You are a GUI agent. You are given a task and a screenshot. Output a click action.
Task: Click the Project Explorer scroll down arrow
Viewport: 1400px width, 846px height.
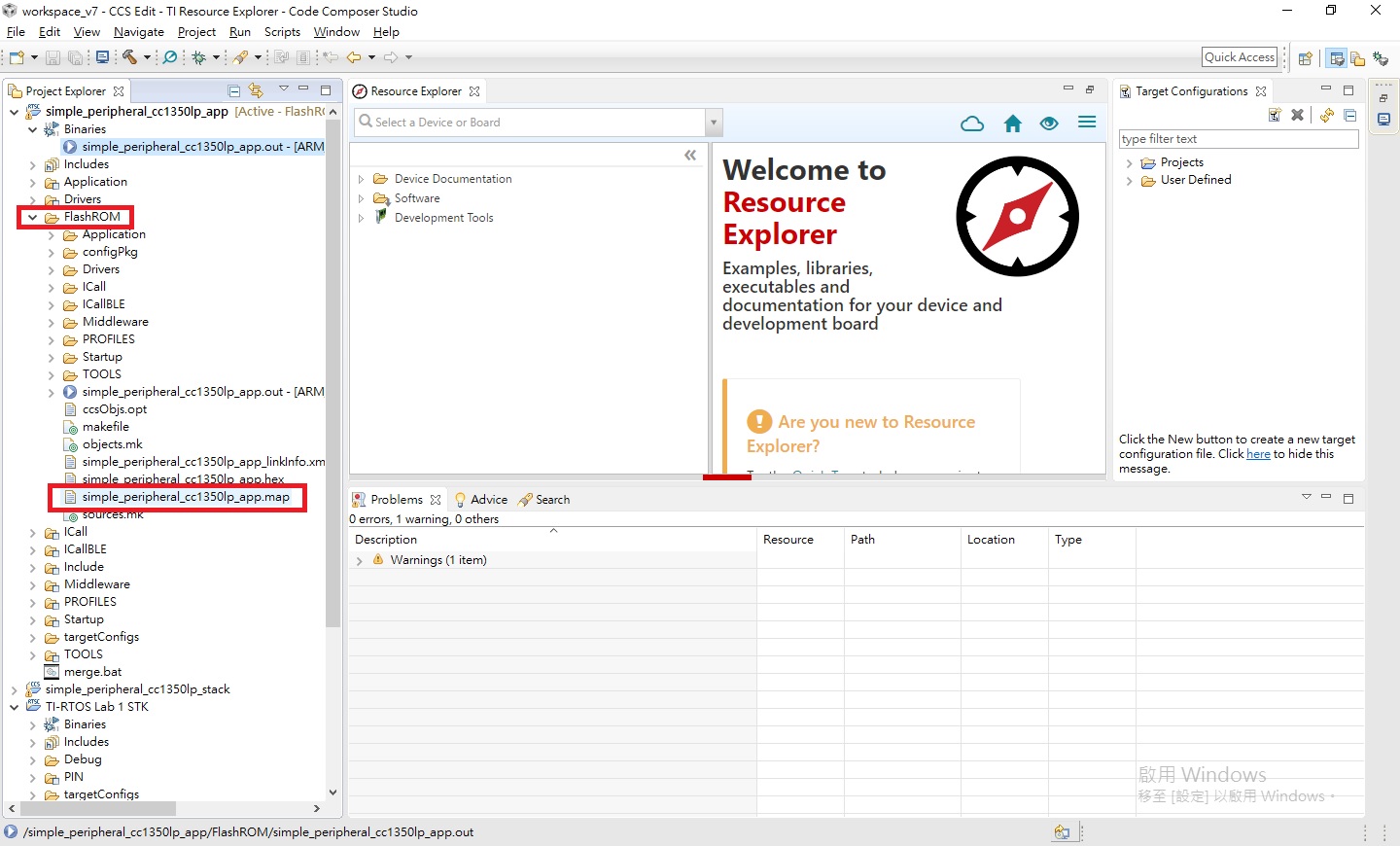[332, 793]
